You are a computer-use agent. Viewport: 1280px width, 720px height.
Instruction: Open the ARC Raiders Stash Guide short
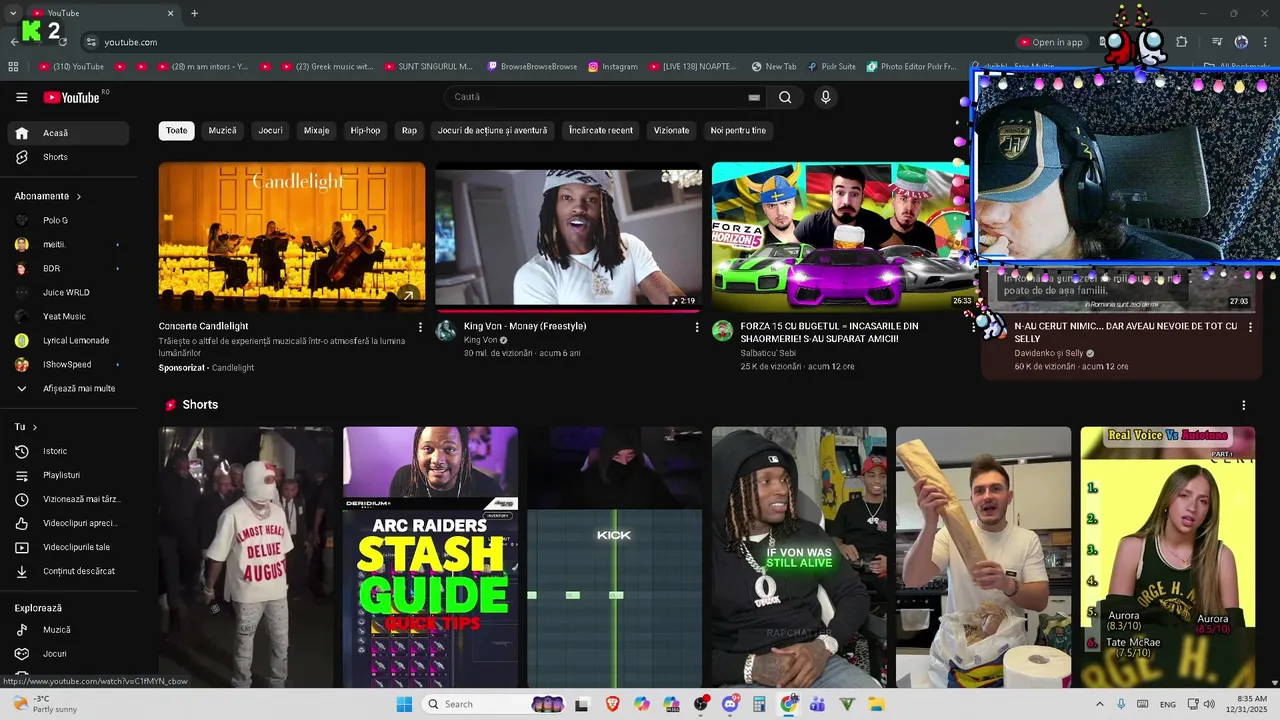[x=430, y=557]
